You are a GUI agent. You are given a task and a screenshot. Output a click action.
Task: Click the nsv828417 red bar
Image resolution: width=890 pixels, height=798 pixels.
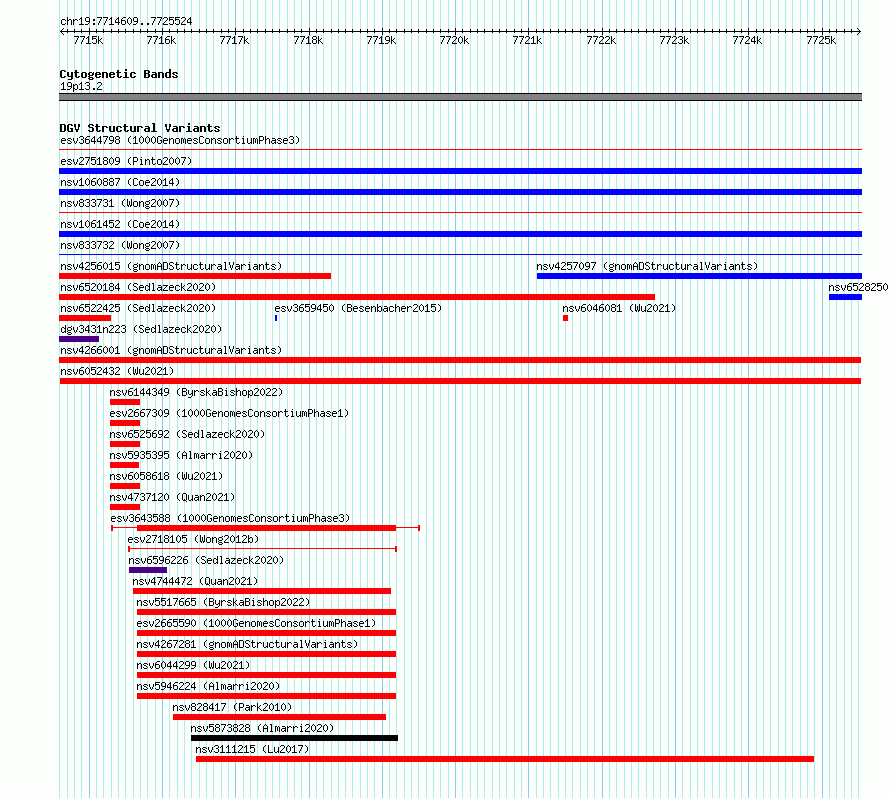pyautogui.click(x=279, y=717)
